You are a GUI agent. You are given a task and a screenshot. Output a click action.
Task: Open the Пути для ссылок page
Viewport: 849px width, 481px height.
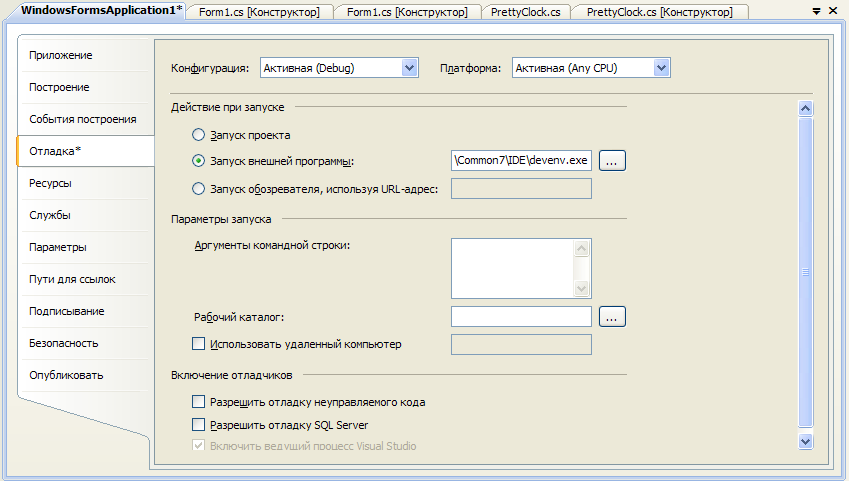click(84, 279)
